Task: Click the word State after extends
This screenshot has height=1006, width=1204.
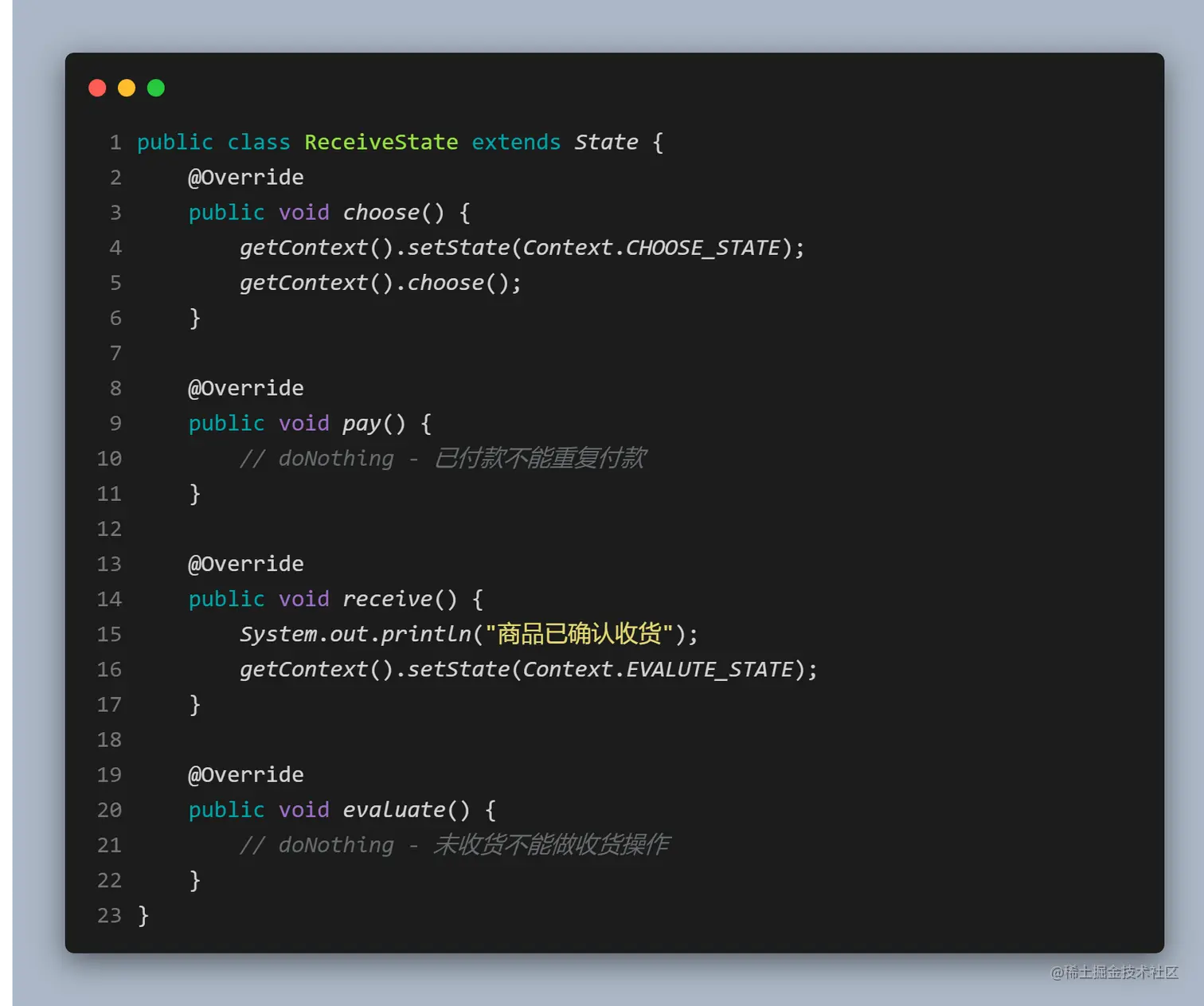Action: (606, 142)
